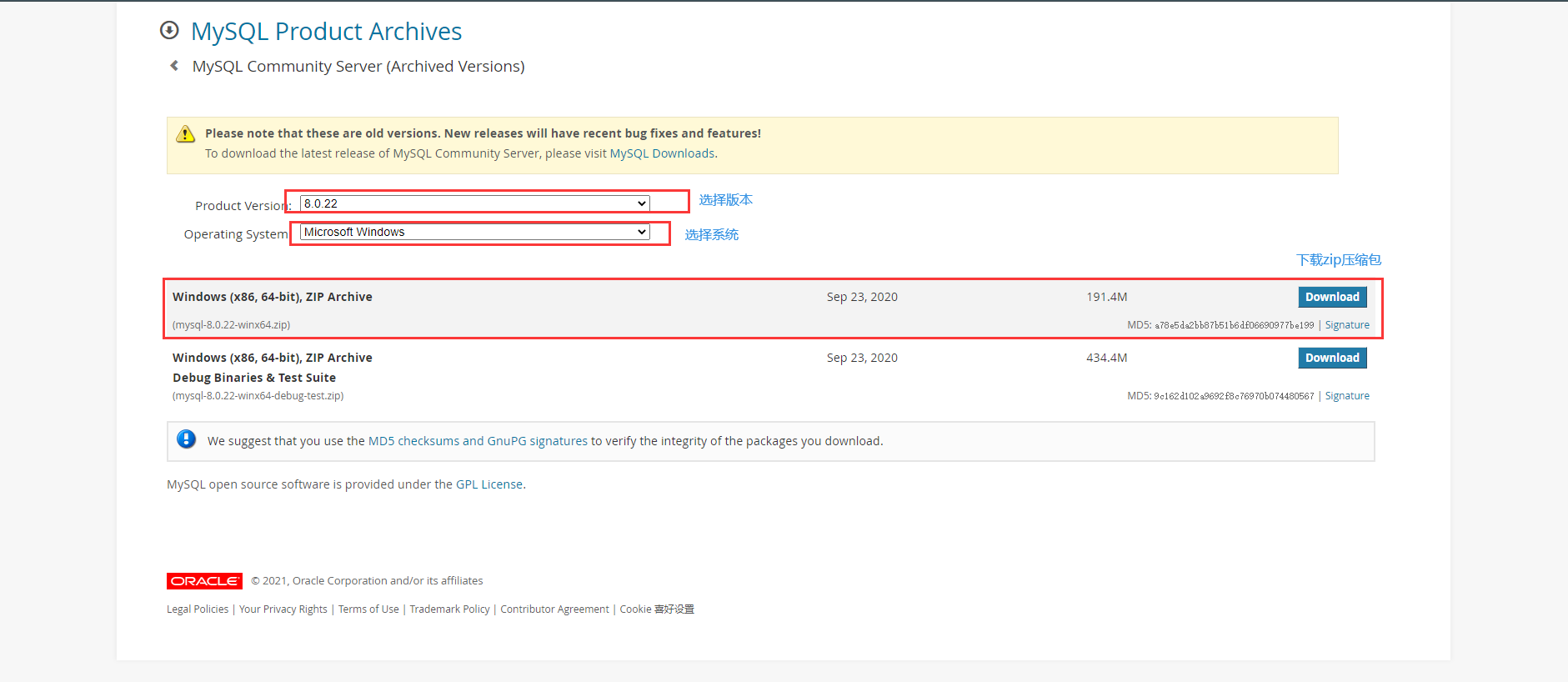Click the back arrow beside MySQL Community Server
The height and width of the screenshot is (682, 1568).
click(x=174, y=66)
